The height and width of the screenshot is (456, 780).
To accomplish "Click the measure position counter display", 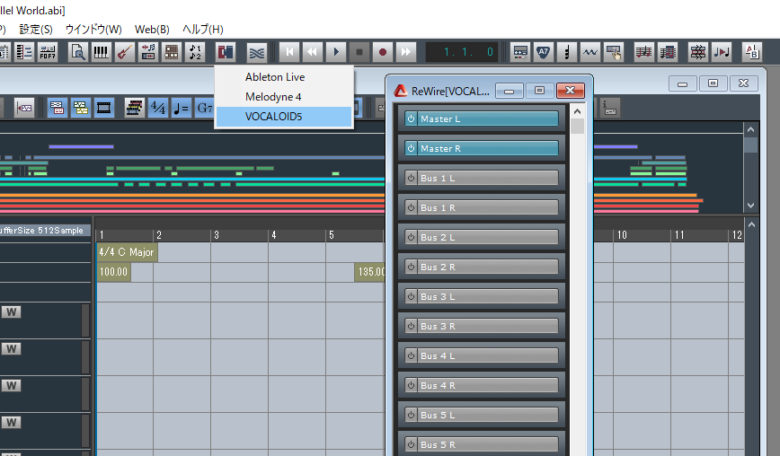I will 462,51.
